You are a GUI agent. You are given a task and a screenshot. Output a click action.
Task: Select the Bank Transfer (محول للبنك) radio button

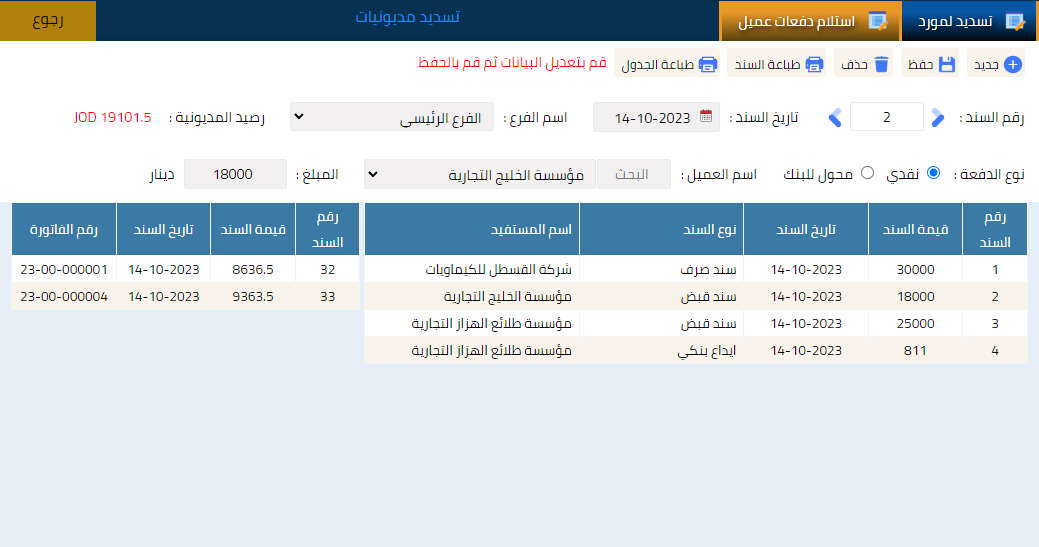(x=867, y=173)
